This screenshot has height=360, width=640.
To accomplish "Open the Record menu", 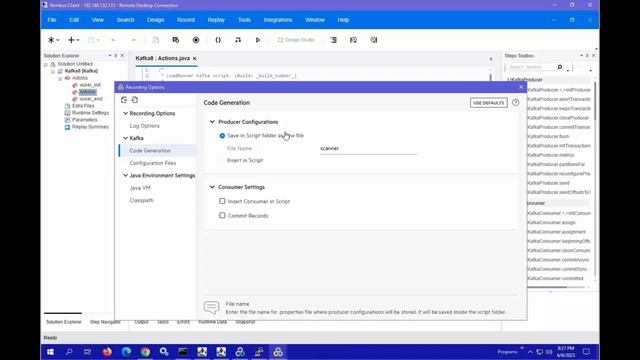I will pyautogui.click(x=186, y=20).
